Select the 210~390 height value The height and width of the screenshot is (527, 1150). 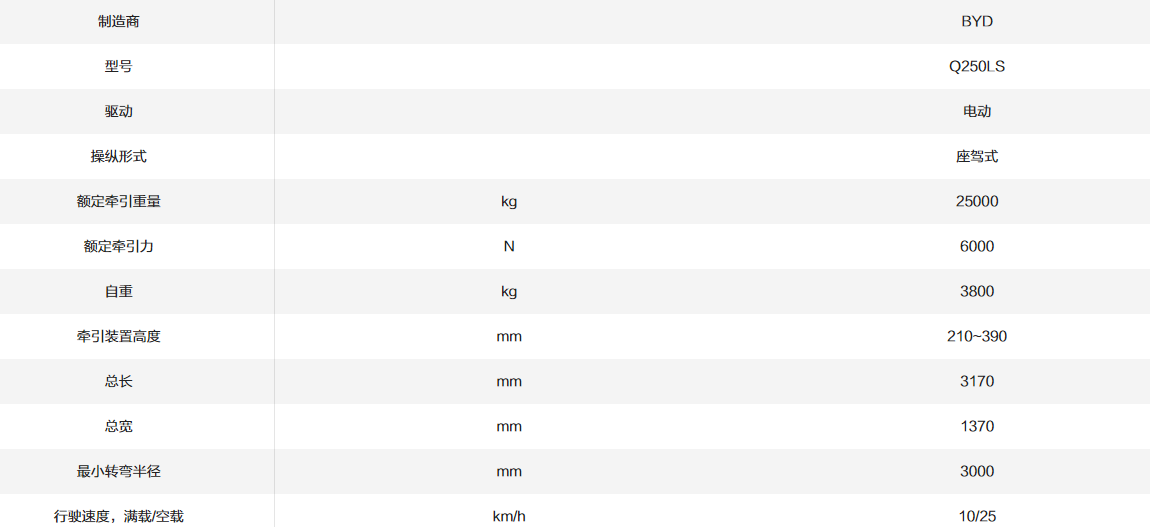(976, 336)
